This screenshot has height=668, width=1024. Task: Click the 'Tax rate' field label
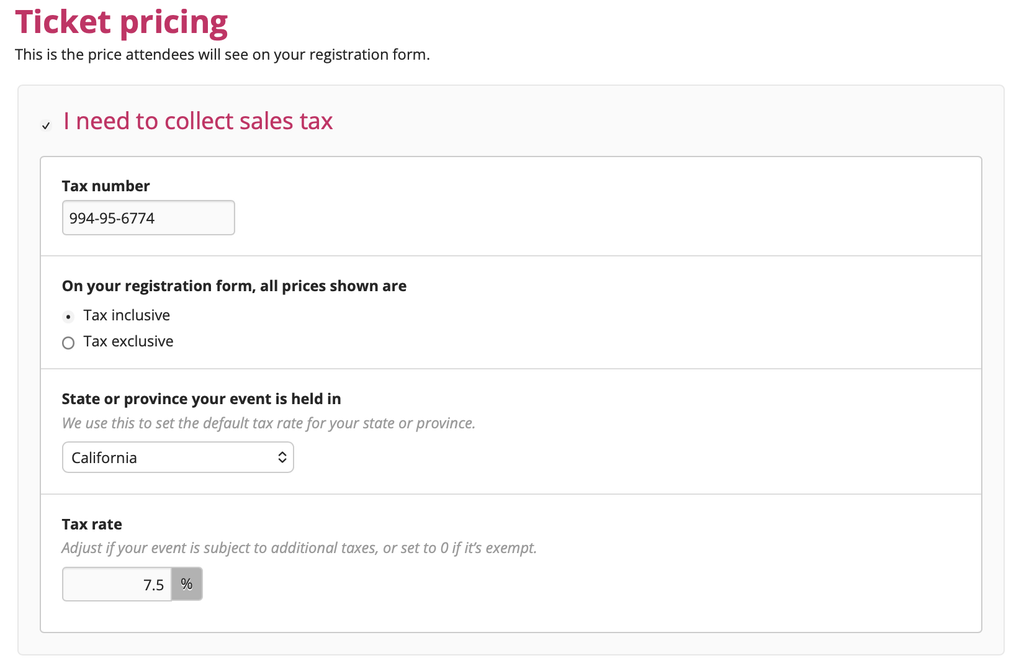(x=92, y=524)
